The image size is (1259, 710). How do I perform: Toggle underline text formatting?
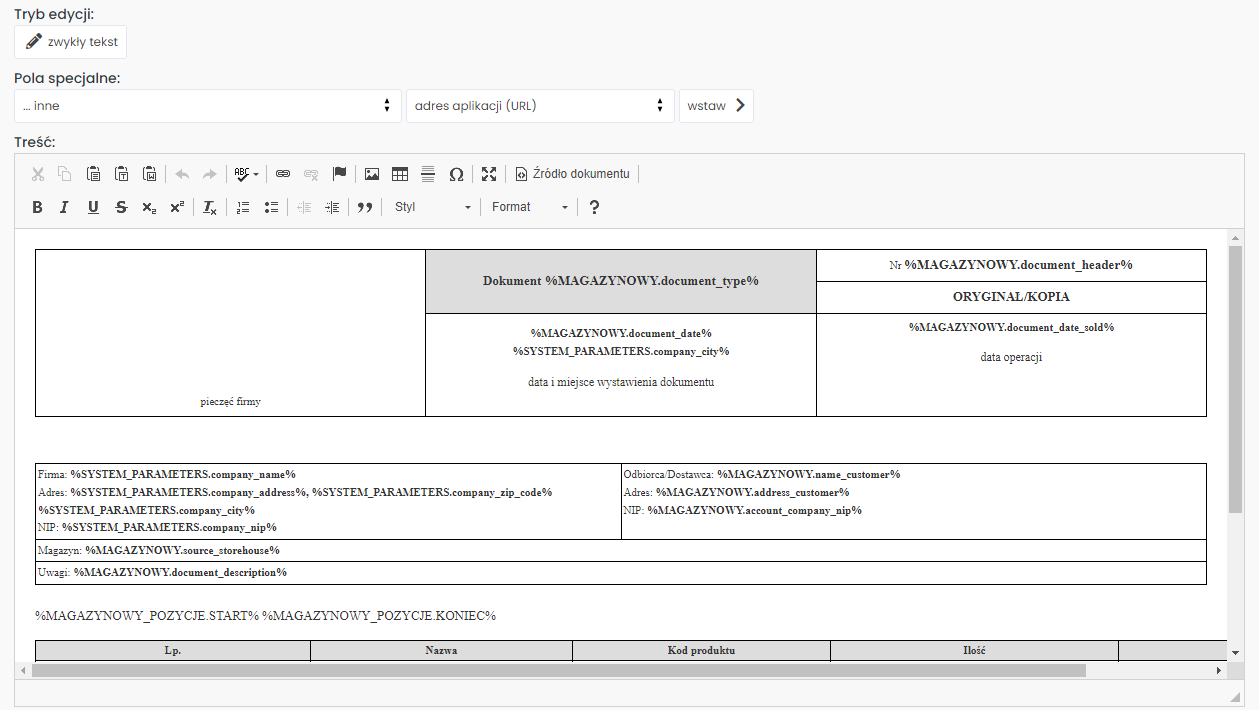[93, 207]
